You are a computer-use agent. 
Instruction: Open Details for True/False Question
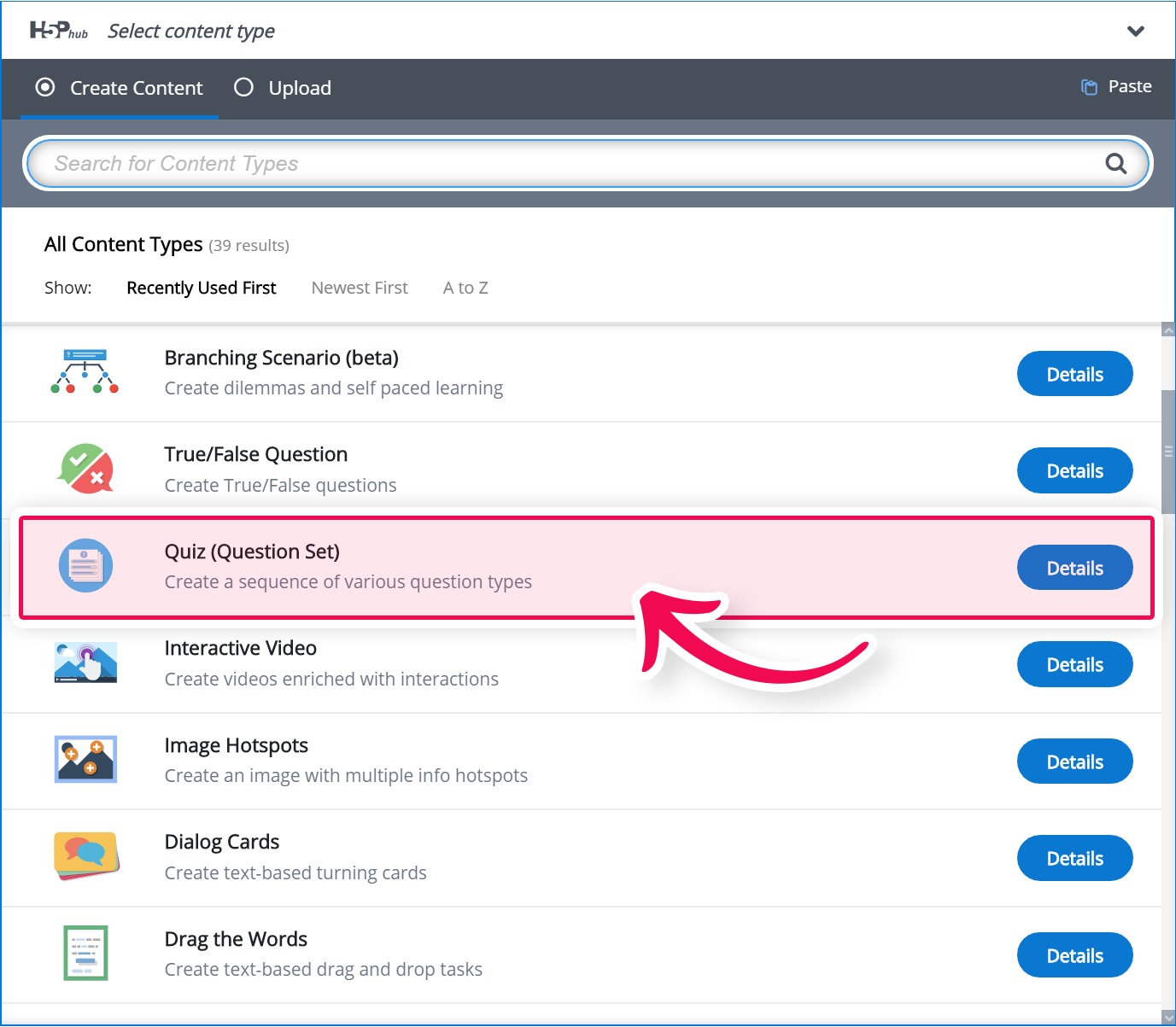pyautogui.click(x=1074, y=470)
